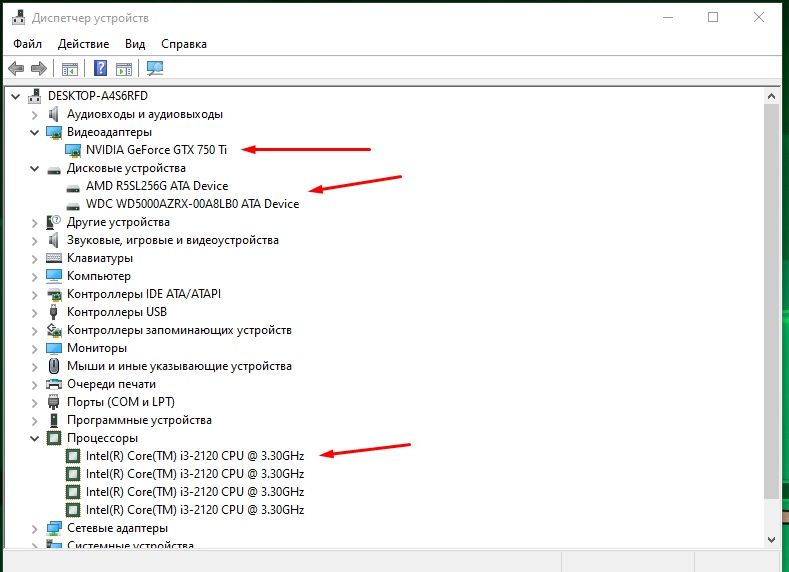Expand the Другие устройства category
This screenshot has width=789, height=572.
pyautogui.click(x=34, y=222)
